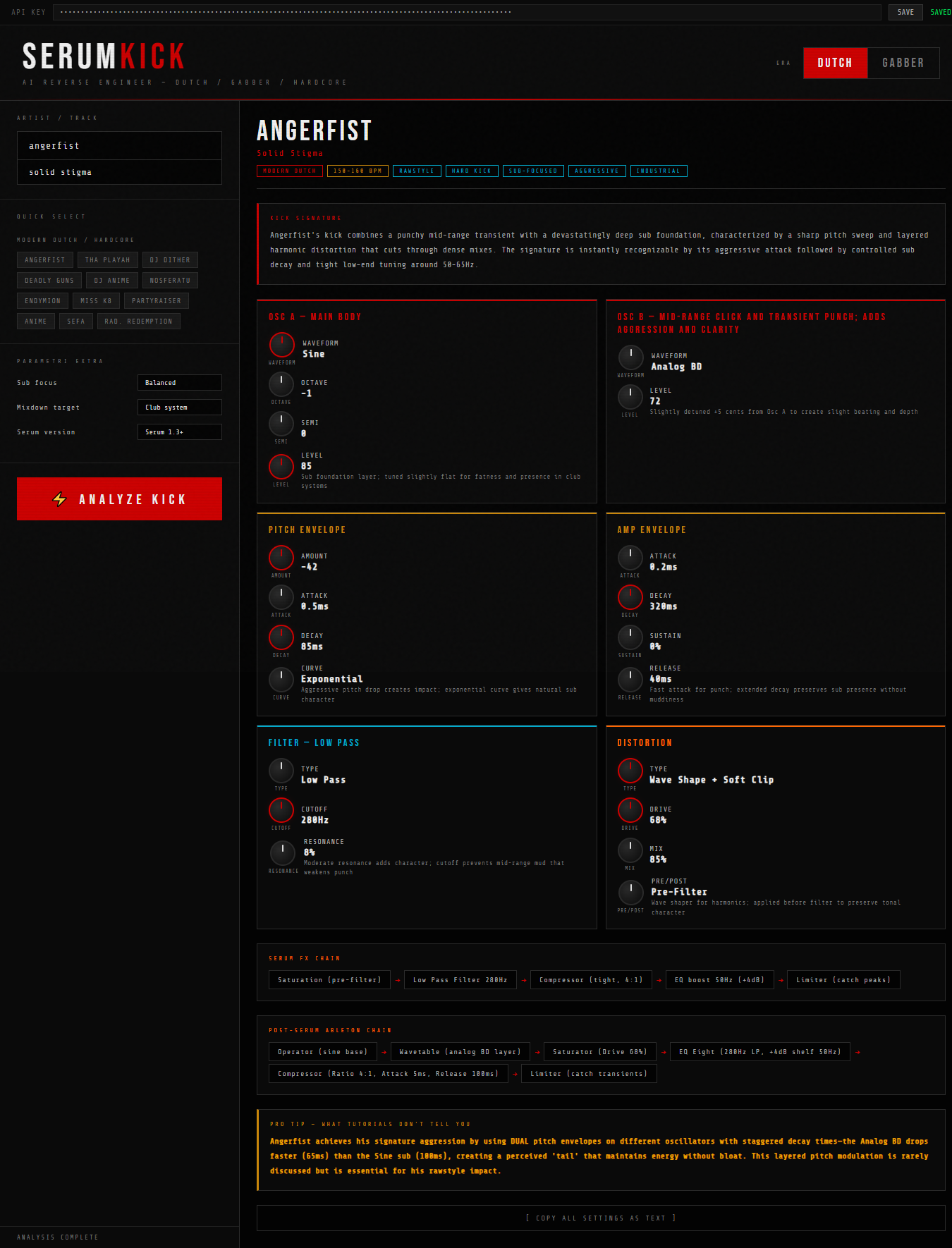Click Limiter (catch peaks) chain step
This screenshot has width=952, height=1248.
[x=843, y=980]
